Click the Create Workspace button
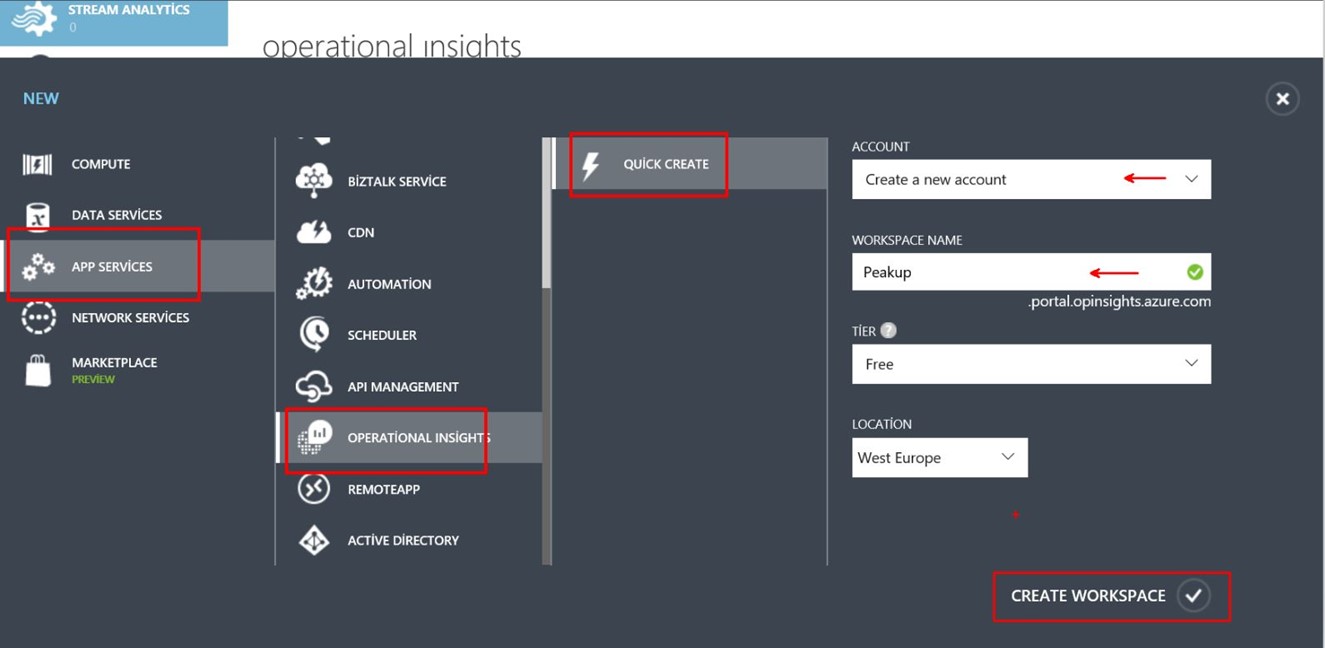Viewport: 1325px width, 648px height. tap(1111, 596)
